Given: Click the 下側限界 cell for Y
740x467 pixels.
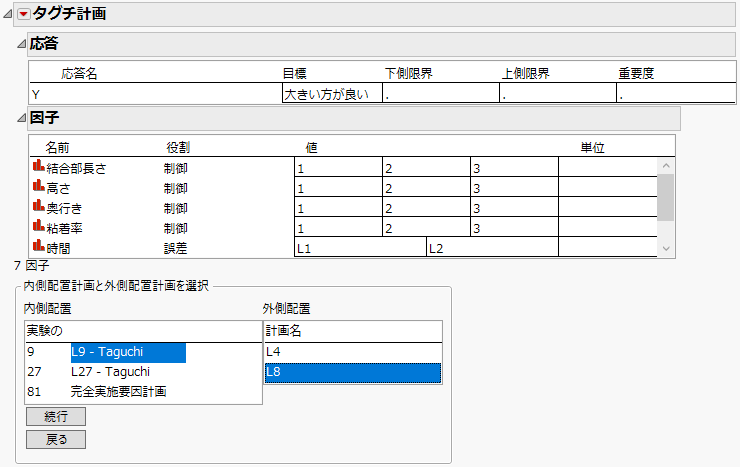Looking at the screenshot, I should [441, 94].
